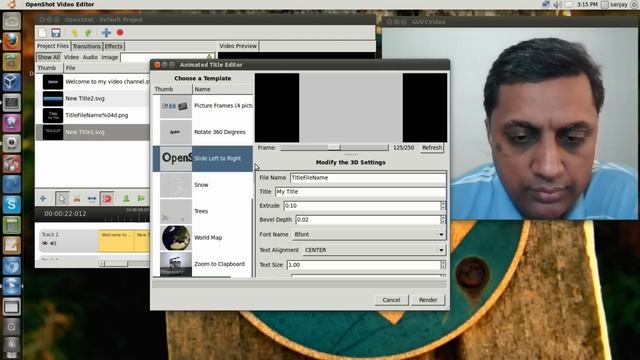
Task: Toggle Track 2 visibility eye icon
Action: pyautogui.click(x=44, y=244)
